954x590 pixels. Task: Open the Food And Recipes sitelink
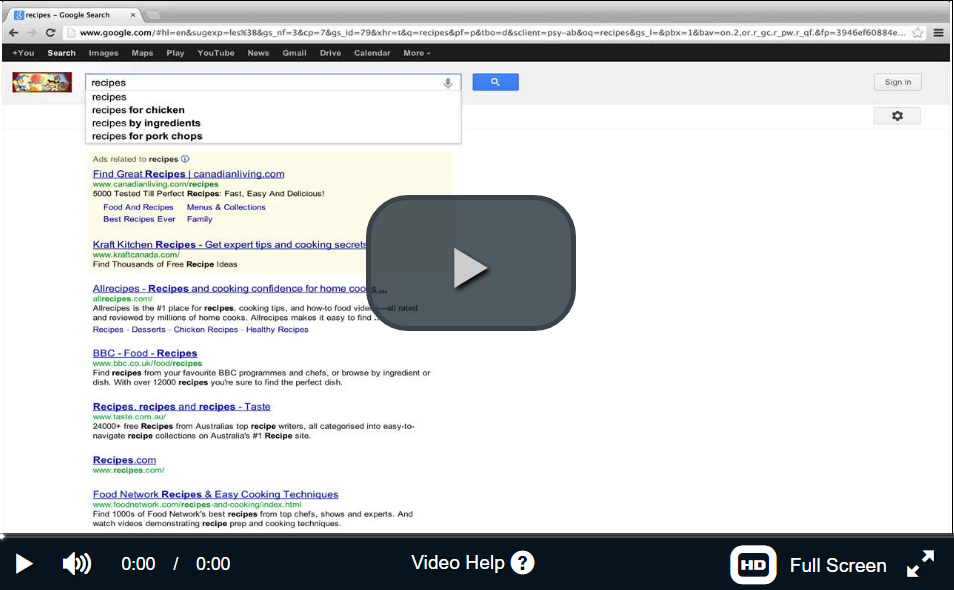coord(138,207)
